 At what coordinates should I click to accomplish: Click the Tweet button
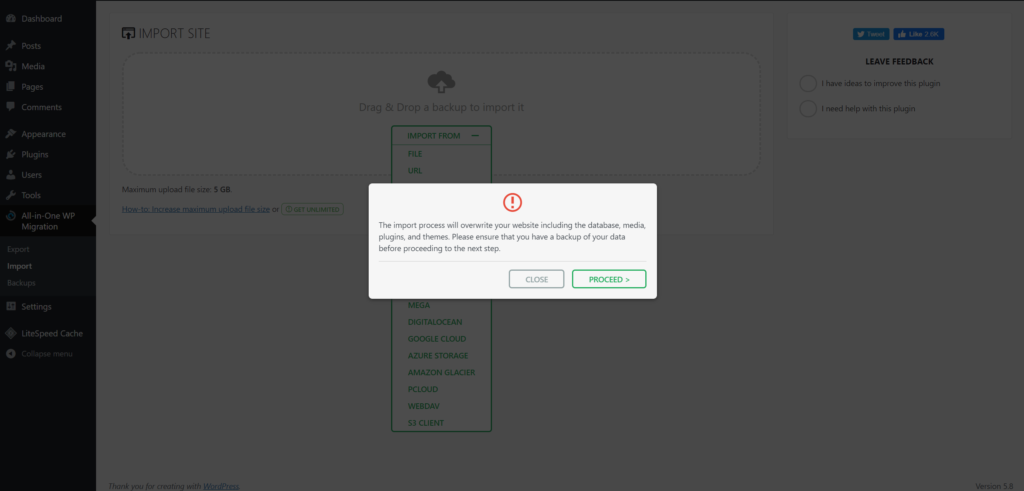pyautogui.click(x=872, y=34)
